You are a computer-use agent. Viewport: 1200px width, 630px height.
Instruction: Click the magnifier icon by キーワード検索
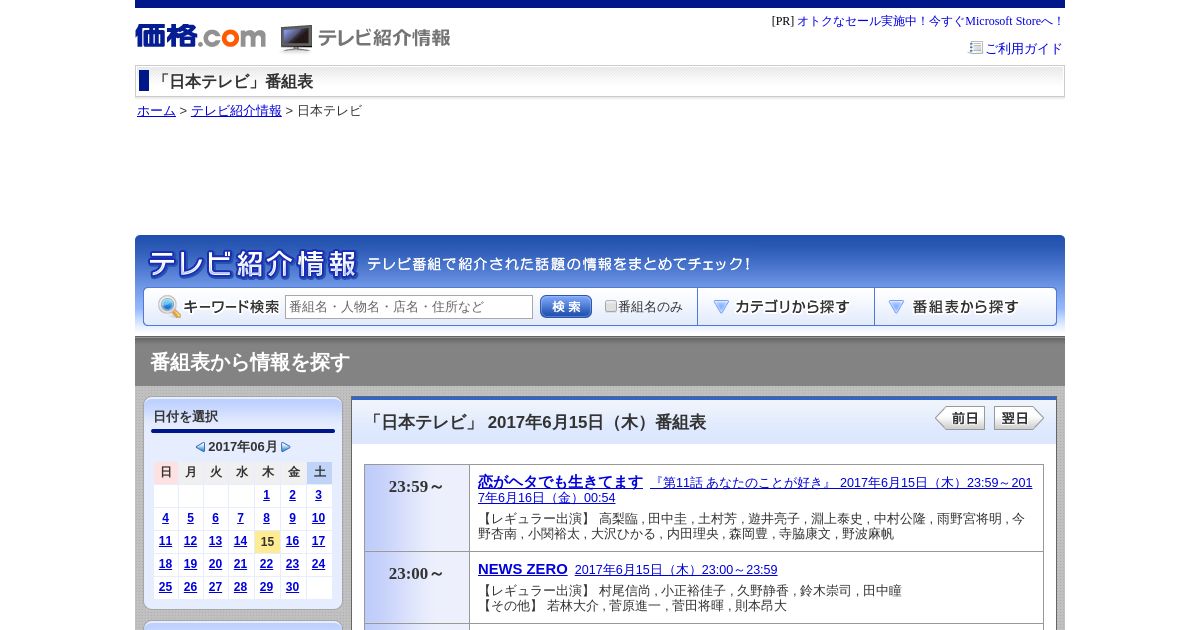click(x=169, y=306)
